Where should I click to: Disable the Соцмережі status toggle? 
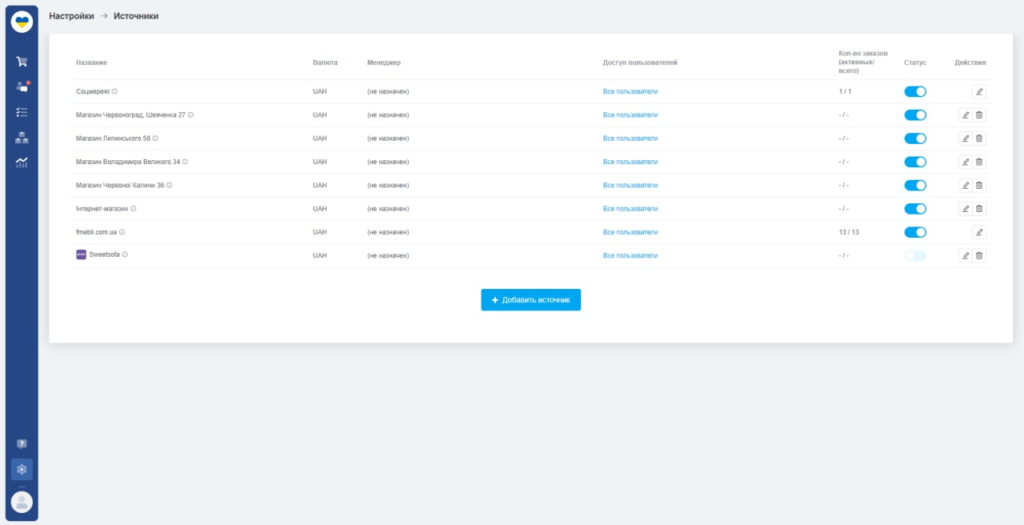pos(915,91)
